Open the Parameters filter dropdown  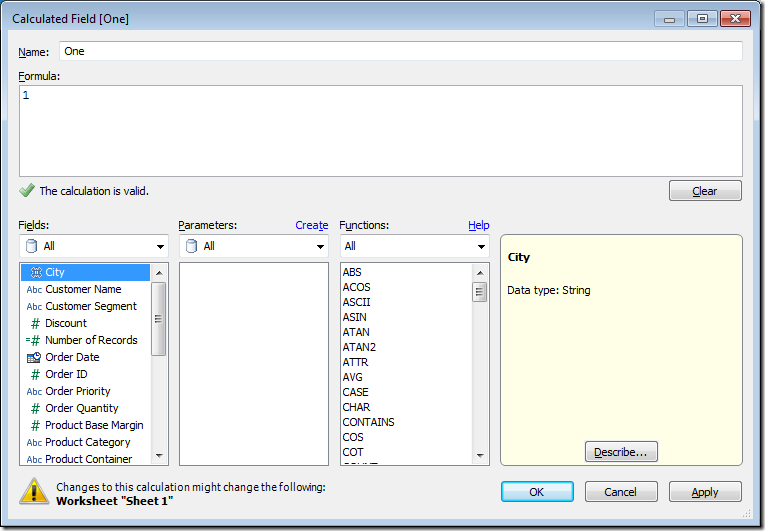254,246
